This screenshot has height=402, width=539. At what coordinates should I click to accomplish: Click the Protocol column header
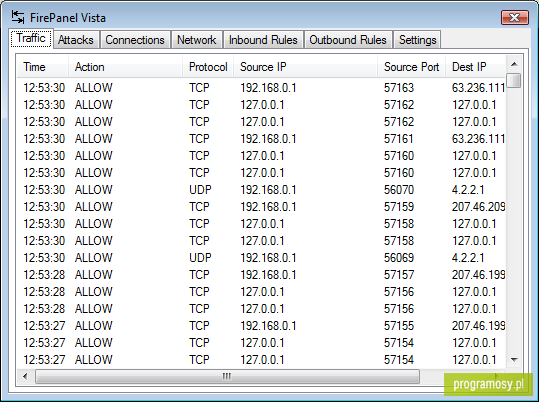(208, 67)
